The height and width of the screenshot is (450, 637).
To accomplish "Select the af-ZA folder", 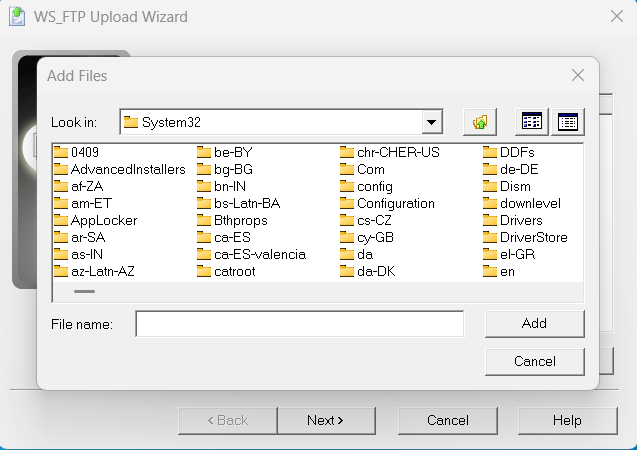I will coord(78,186).
